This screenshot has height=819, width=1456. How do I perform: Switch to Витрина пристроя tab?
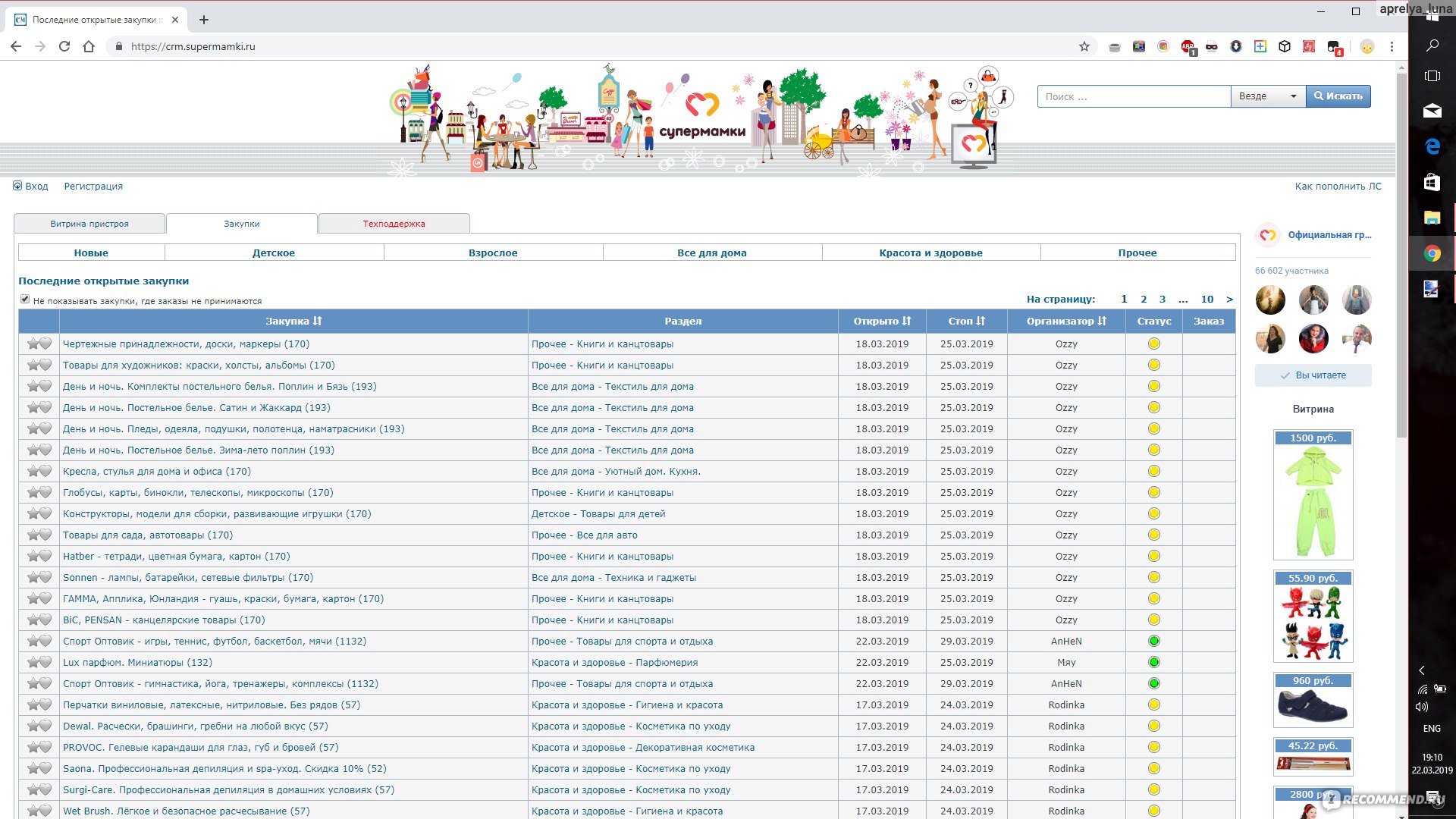pos(89,224)
